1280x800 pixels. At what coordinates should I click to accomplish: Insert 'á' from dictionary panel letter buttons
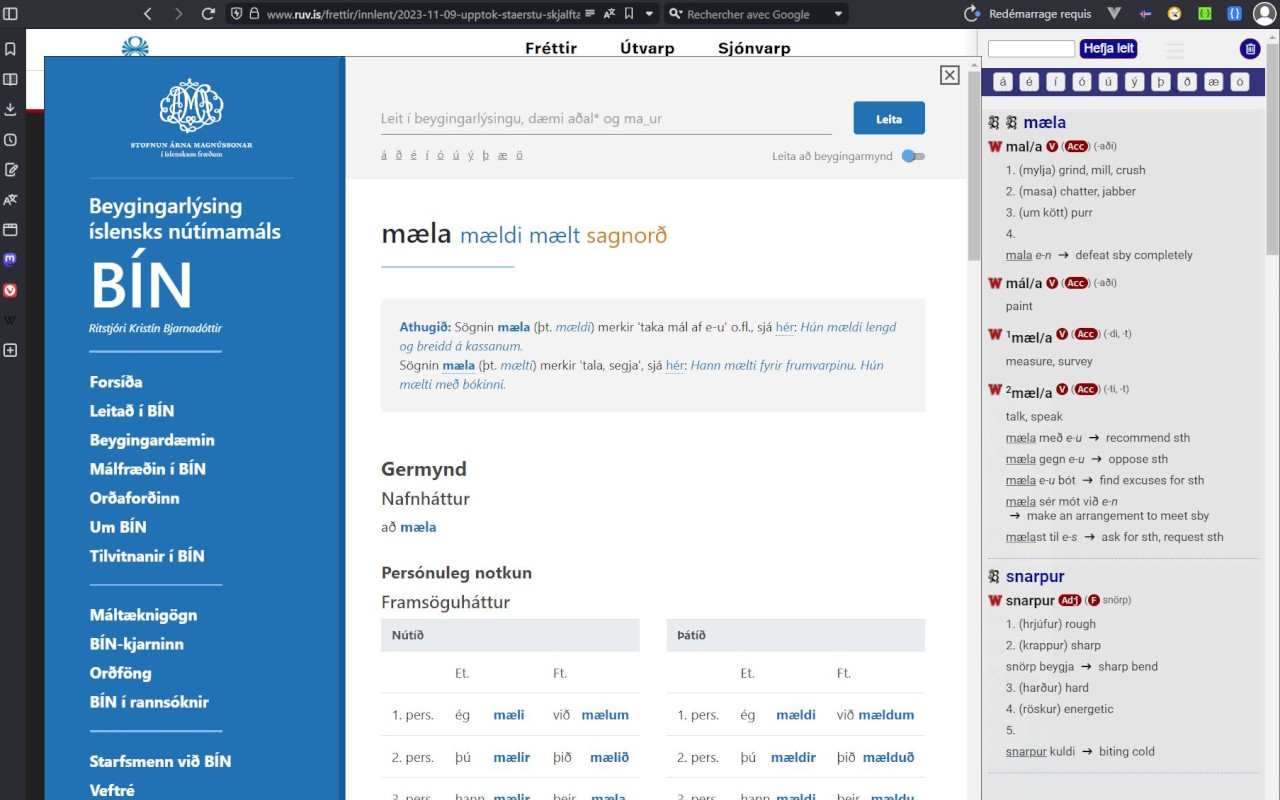click(1003, 82)
